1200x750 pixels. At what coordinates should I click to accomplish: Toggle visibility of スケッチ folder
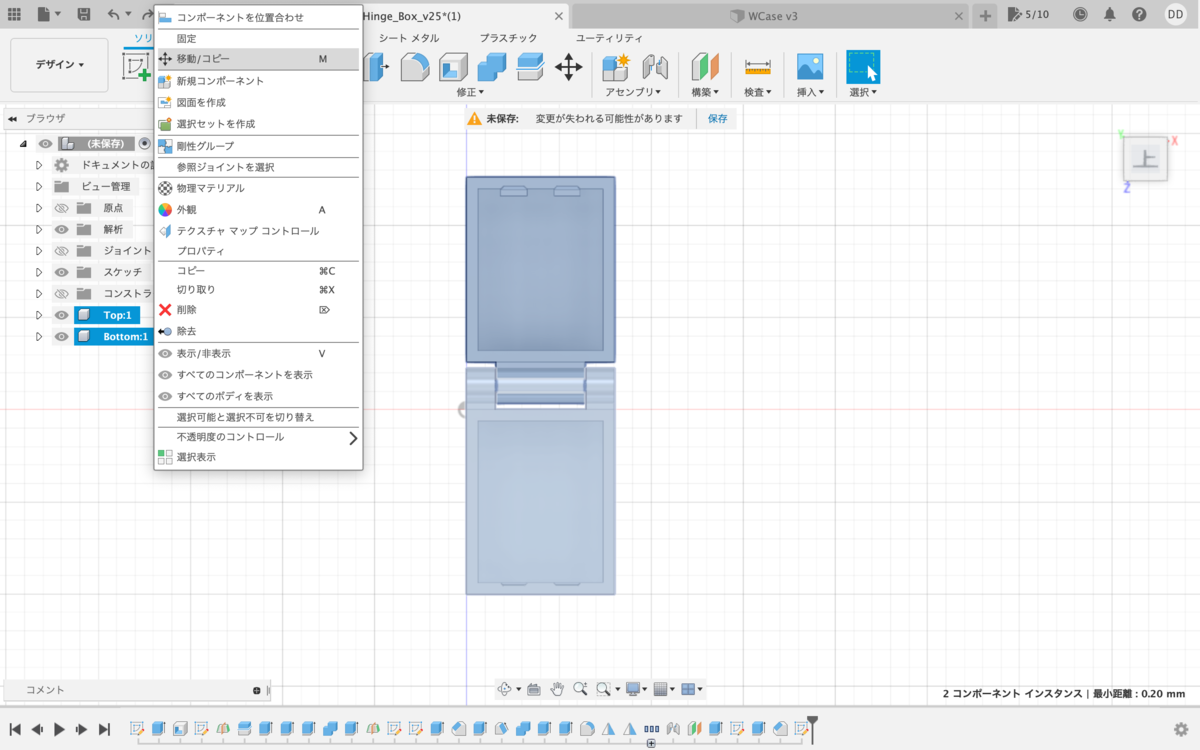click(62, 272)
